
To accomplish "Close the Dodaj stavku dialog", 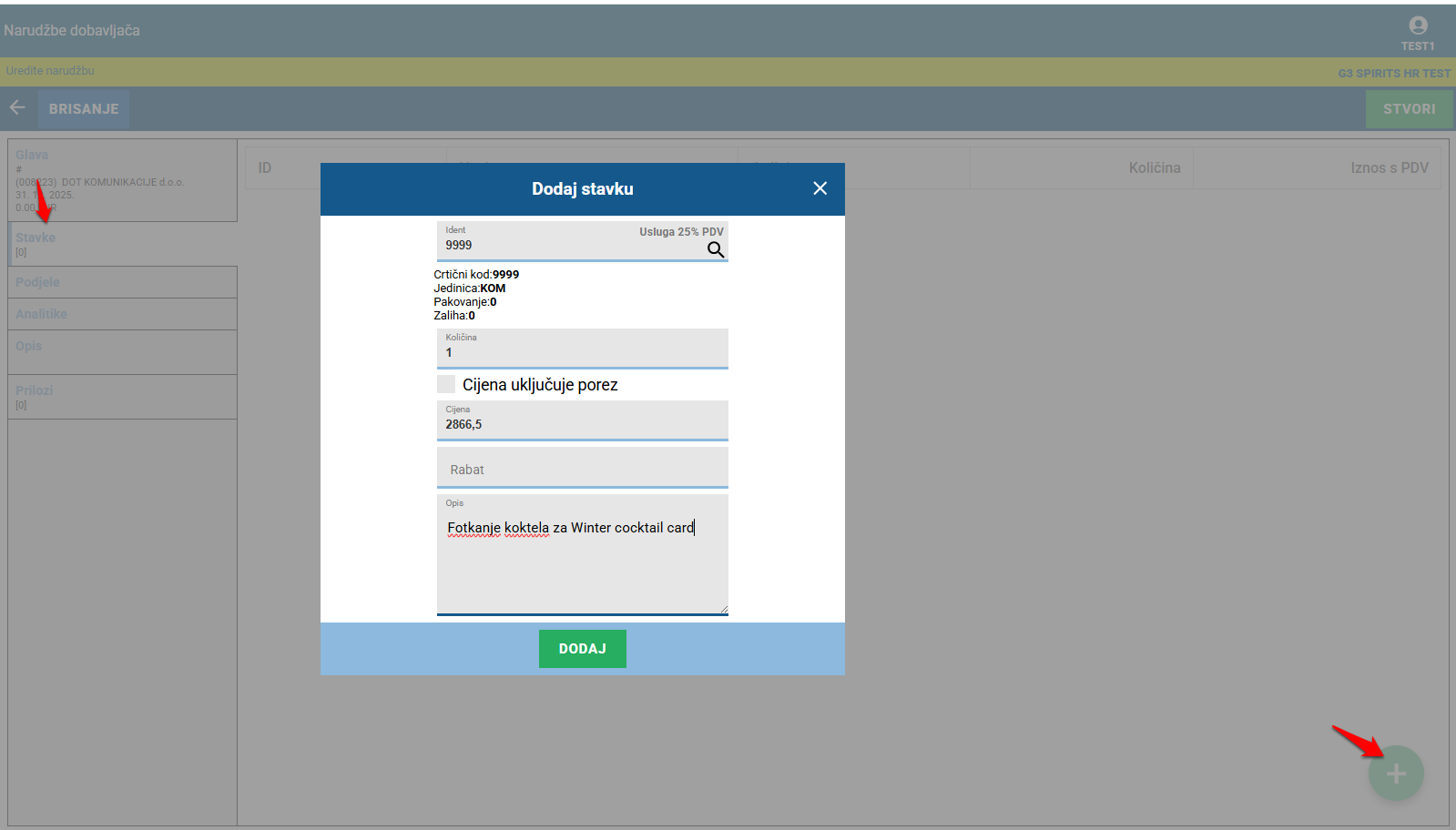I will pyautogui.click(x=820, y=188).
